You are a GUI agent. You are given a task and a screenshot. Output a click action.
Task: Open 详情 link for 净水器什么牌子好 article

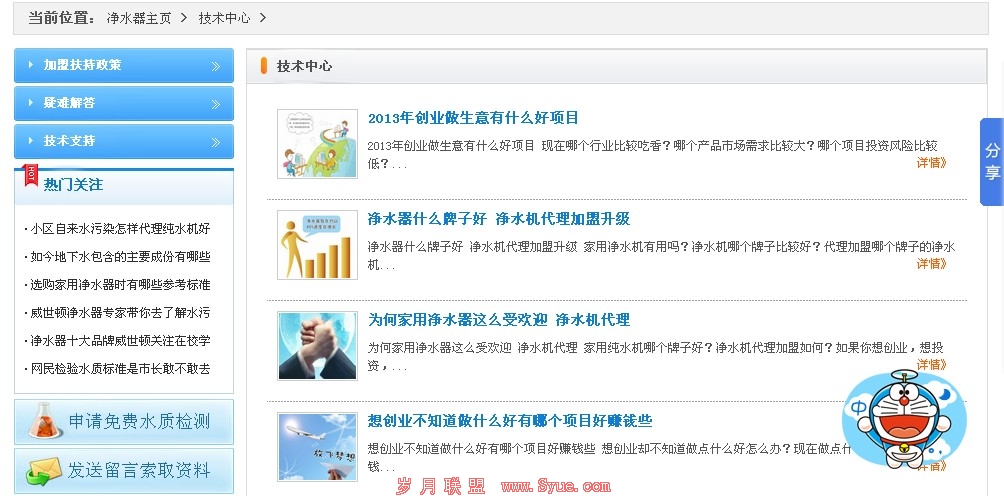932,264
